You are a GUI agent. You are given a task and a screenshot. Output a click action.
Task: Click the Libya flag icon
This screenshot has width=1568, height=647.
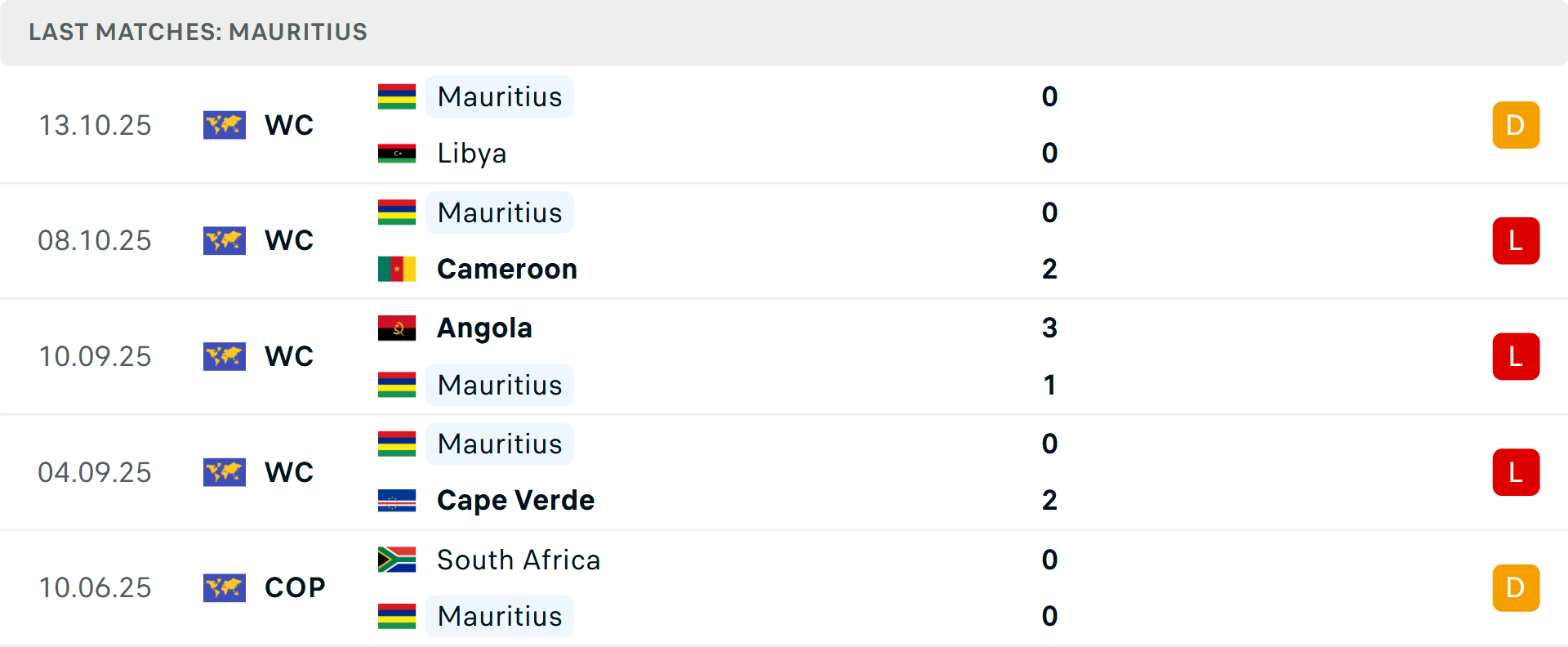(397, 154)
